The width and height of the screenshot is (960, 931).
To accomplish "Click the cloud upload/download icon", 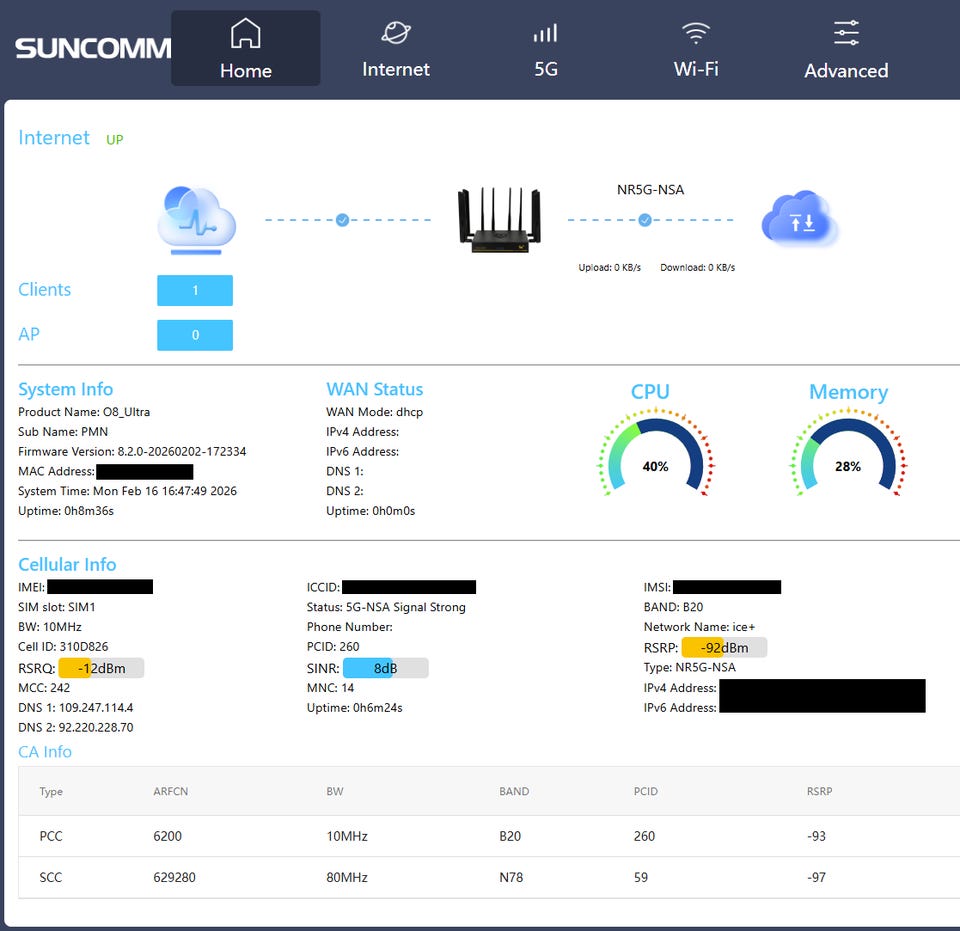I will click(798, 219).
